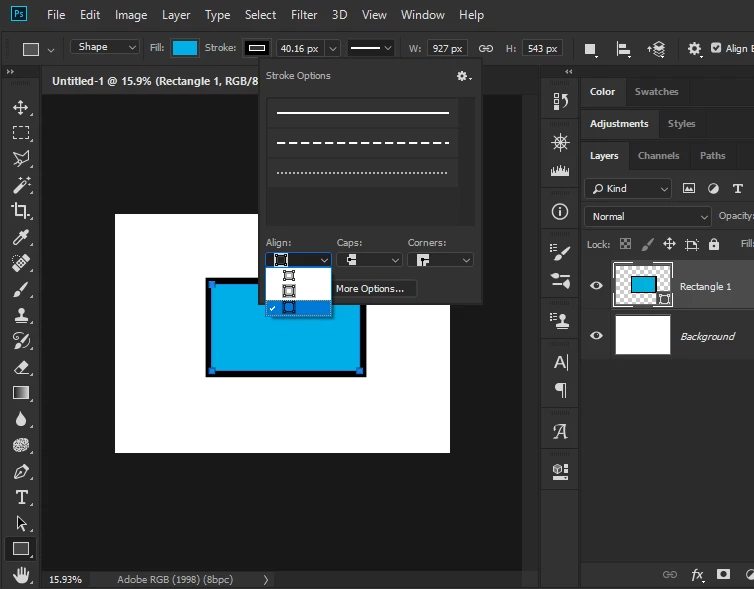Open the File menu
Viewport: 754px width, 589px height.
[56, 15]
